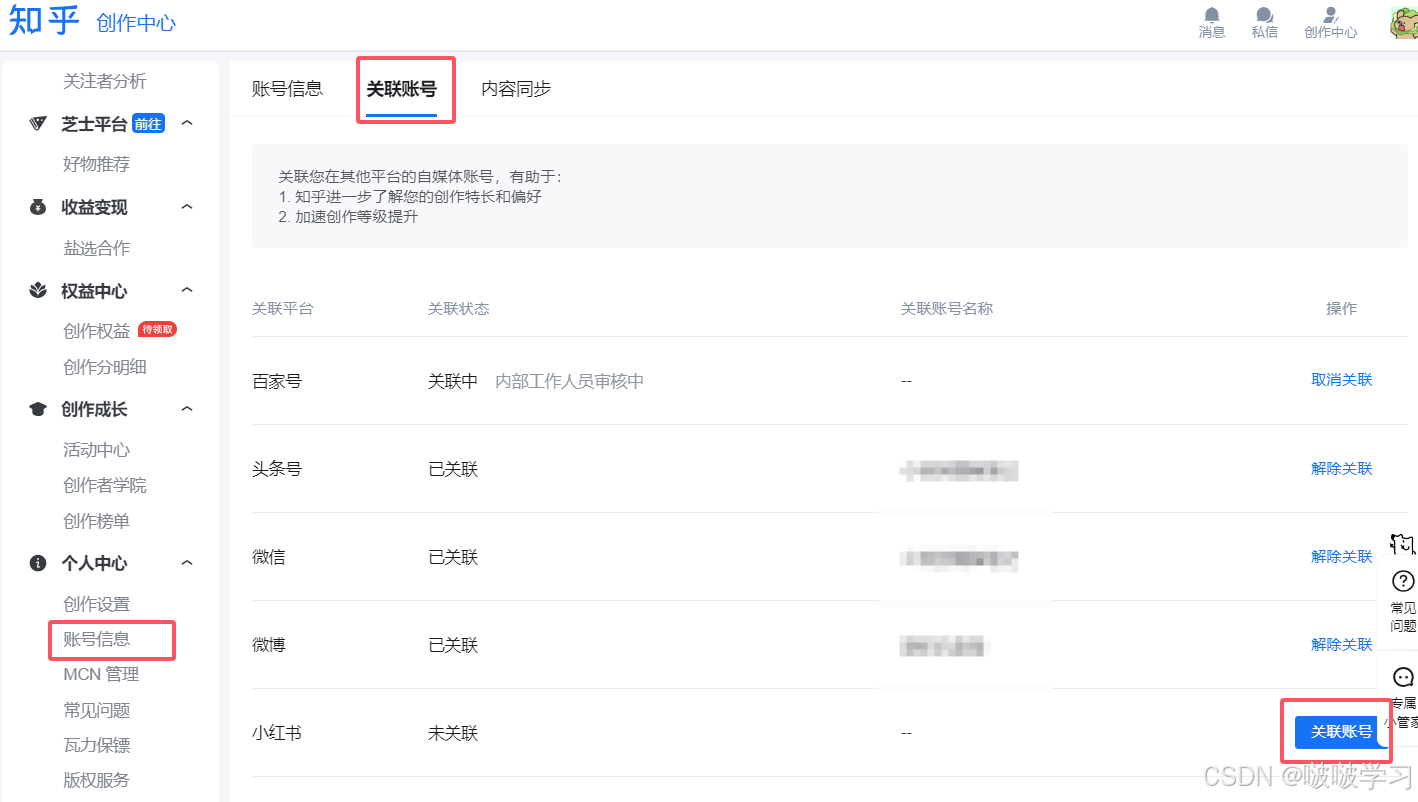Screen dimensions: 1418x802
Task: Click 关联账号 button for 小红书
Action: coord(1341,732)
